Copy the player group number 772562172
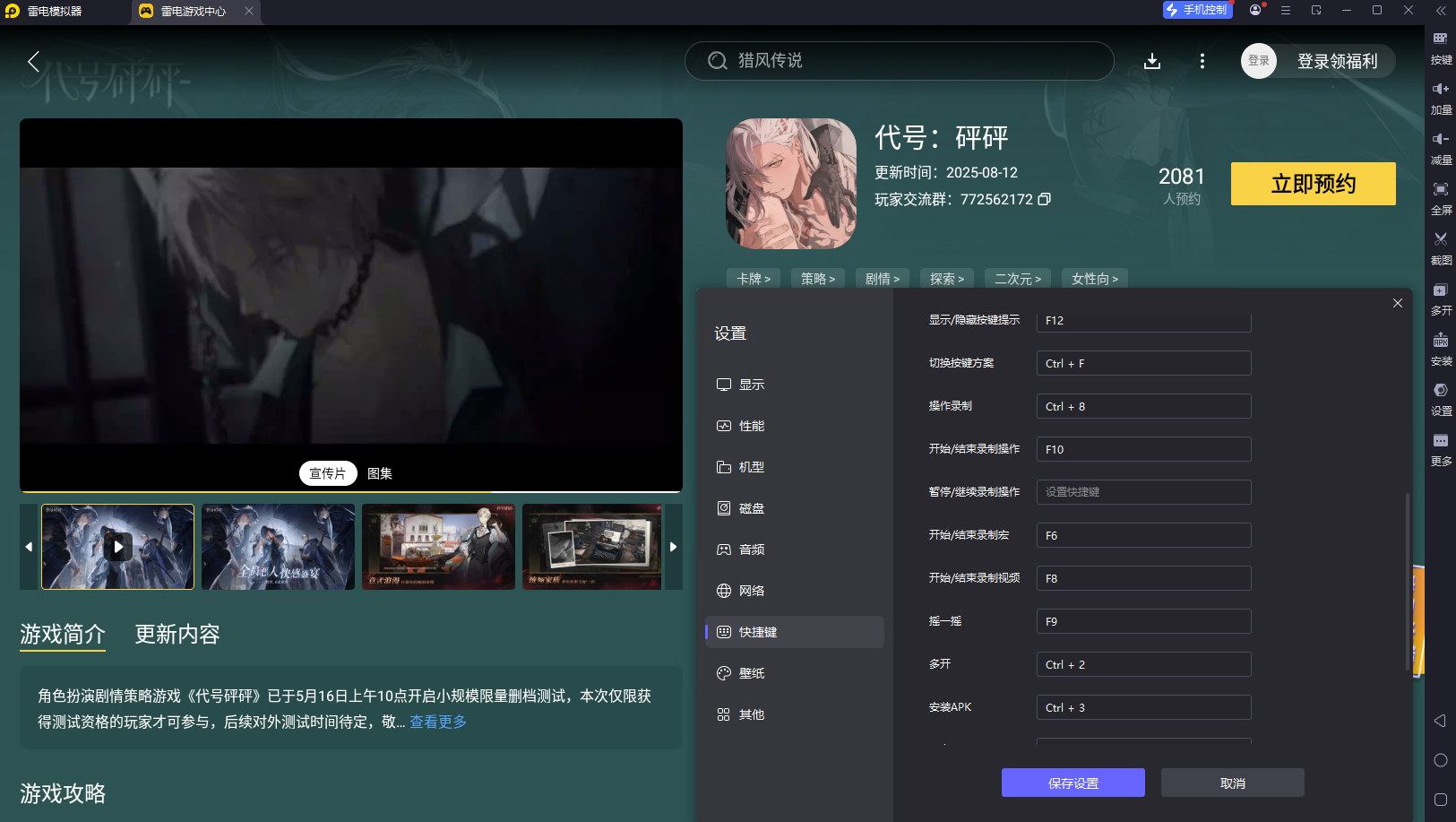The width and height of the screenshot is (1456, 822). click(1044, 199)
